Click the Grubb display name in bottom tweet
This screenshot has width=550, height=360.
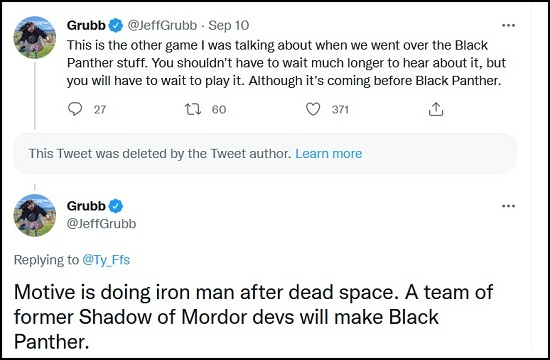(86, 206)
